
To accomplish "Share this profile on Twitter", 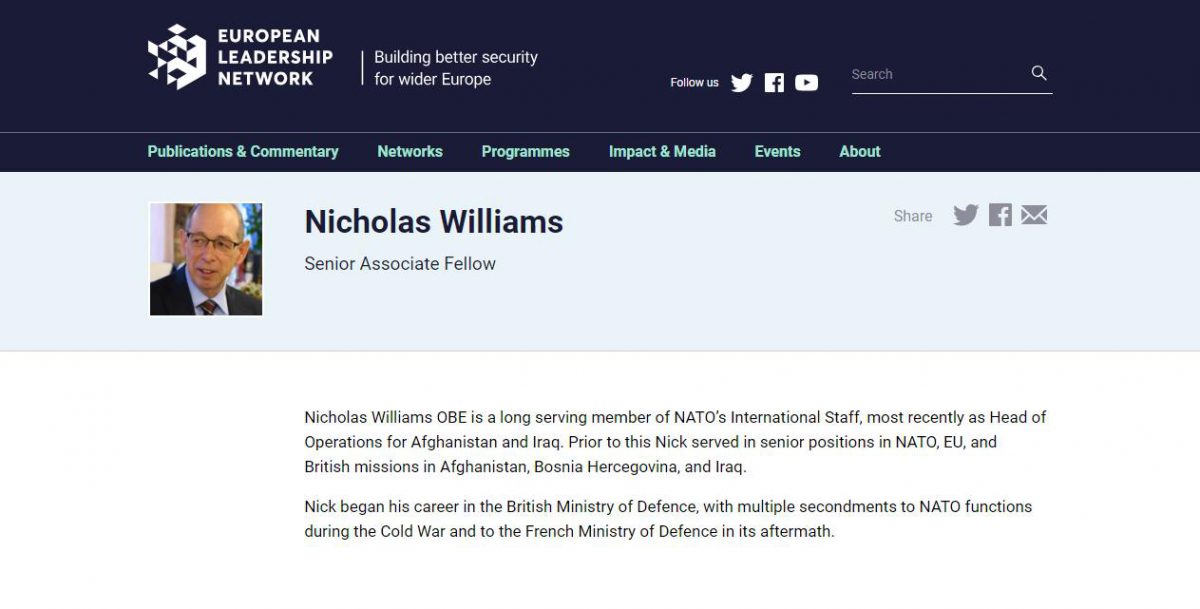I will [965, 215].
